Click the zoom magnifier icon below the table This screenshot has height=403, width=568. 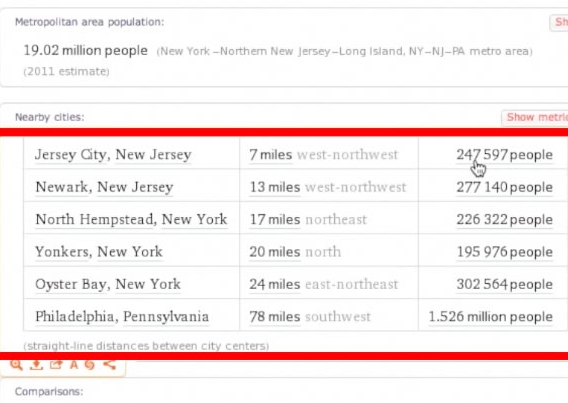tap(16, 365)
